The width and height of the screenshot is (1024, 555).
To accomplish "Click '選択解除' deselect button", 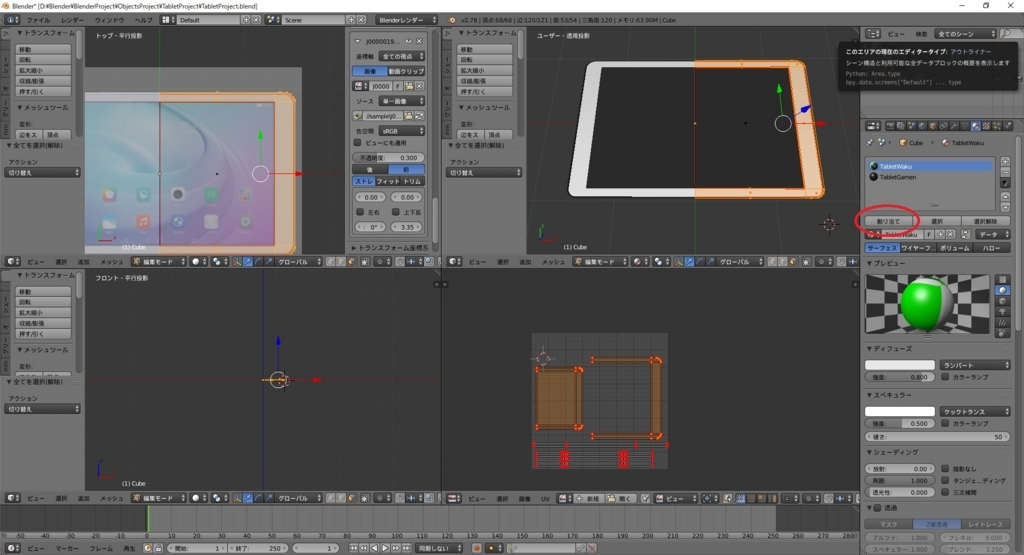I will (986, 221).
